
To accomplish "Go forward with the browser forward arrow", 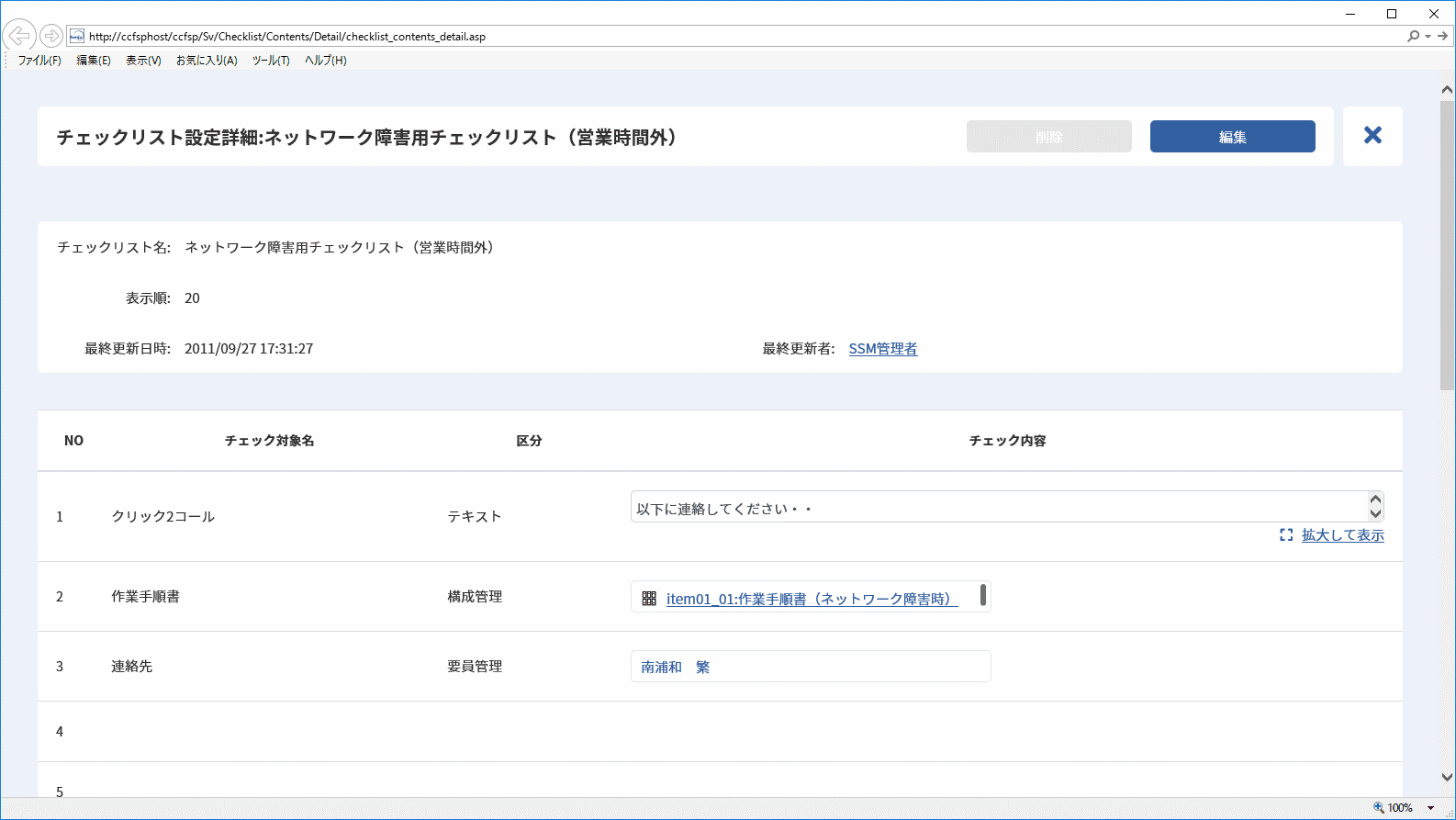I will 51,36.
